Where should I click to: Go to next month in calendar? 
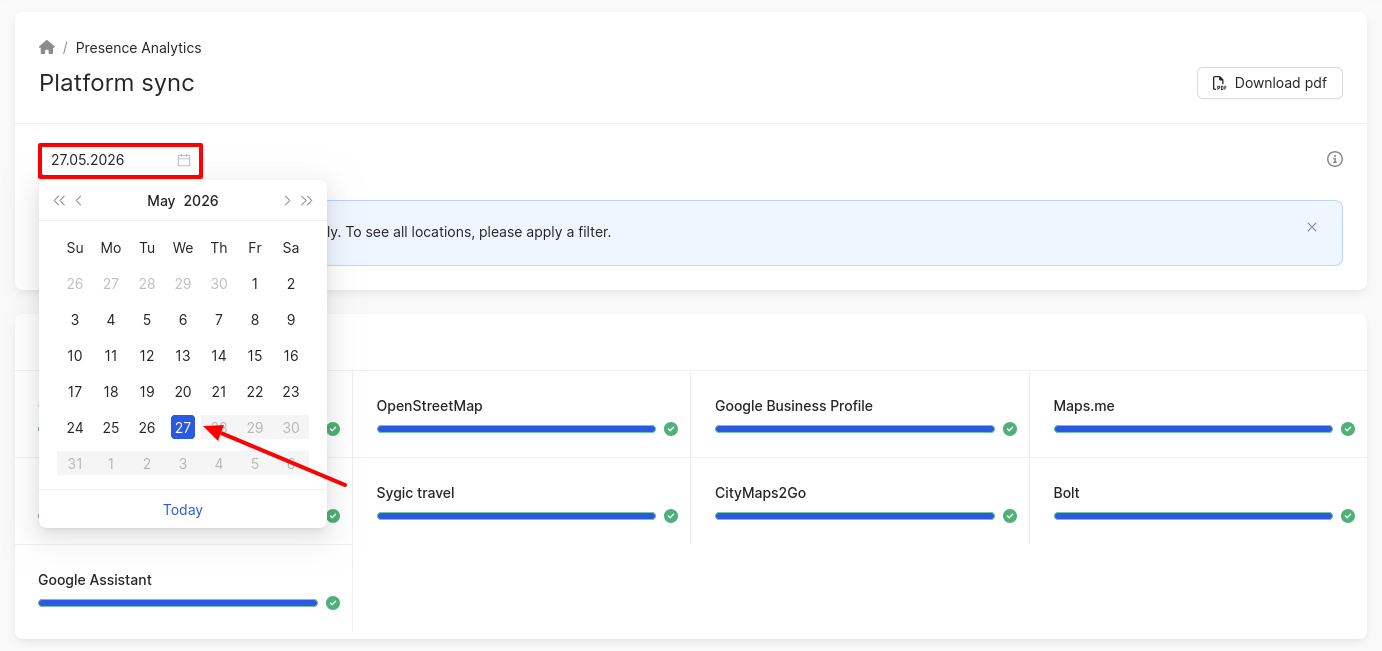[287, 201]
